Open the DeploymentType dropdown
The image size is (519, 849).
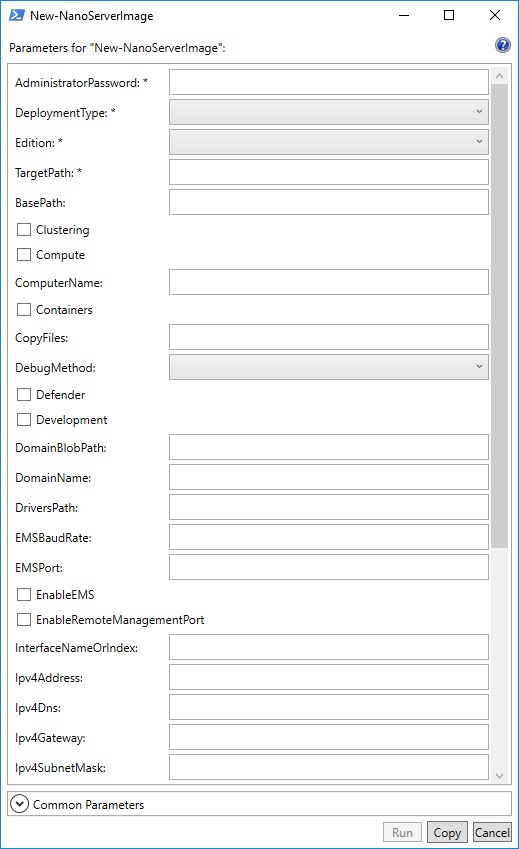[329, 112]
